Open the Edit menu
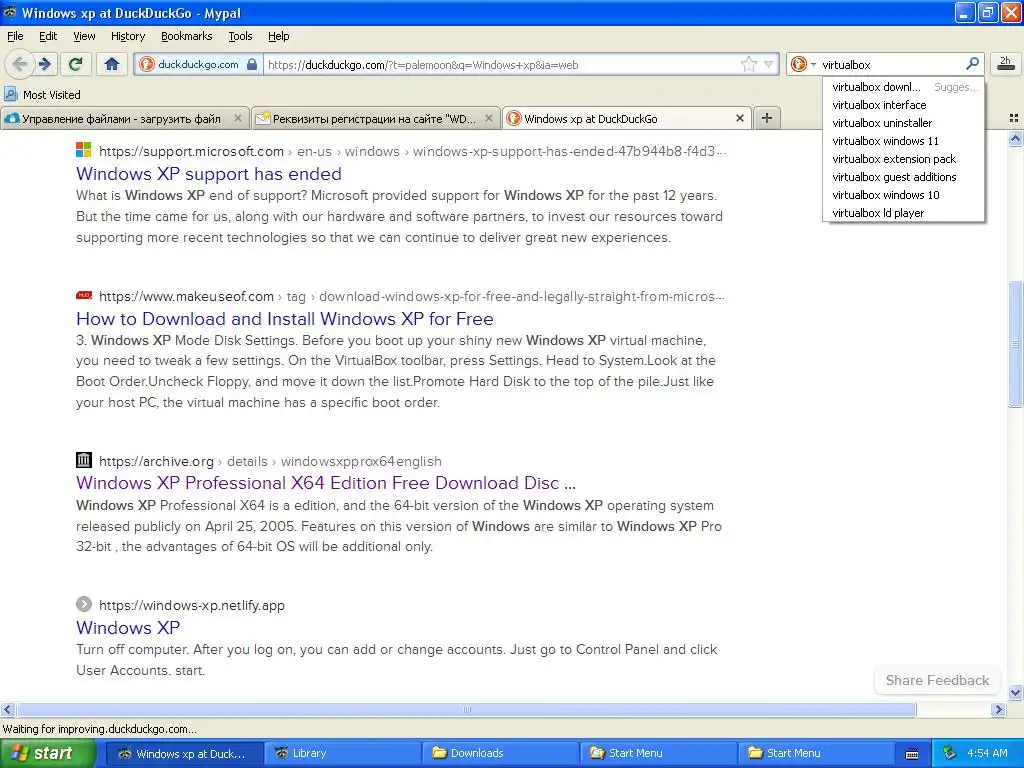1024x768 pixels. (48, 36)
